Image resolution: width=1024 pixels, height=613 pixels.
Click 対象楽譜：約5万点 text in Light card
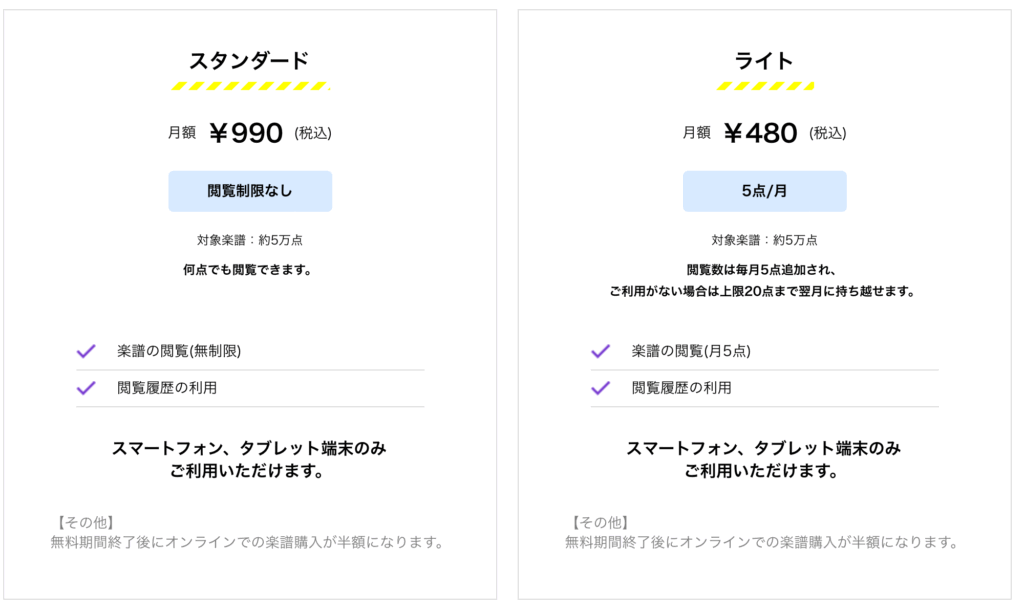click(x=765, y=240)
